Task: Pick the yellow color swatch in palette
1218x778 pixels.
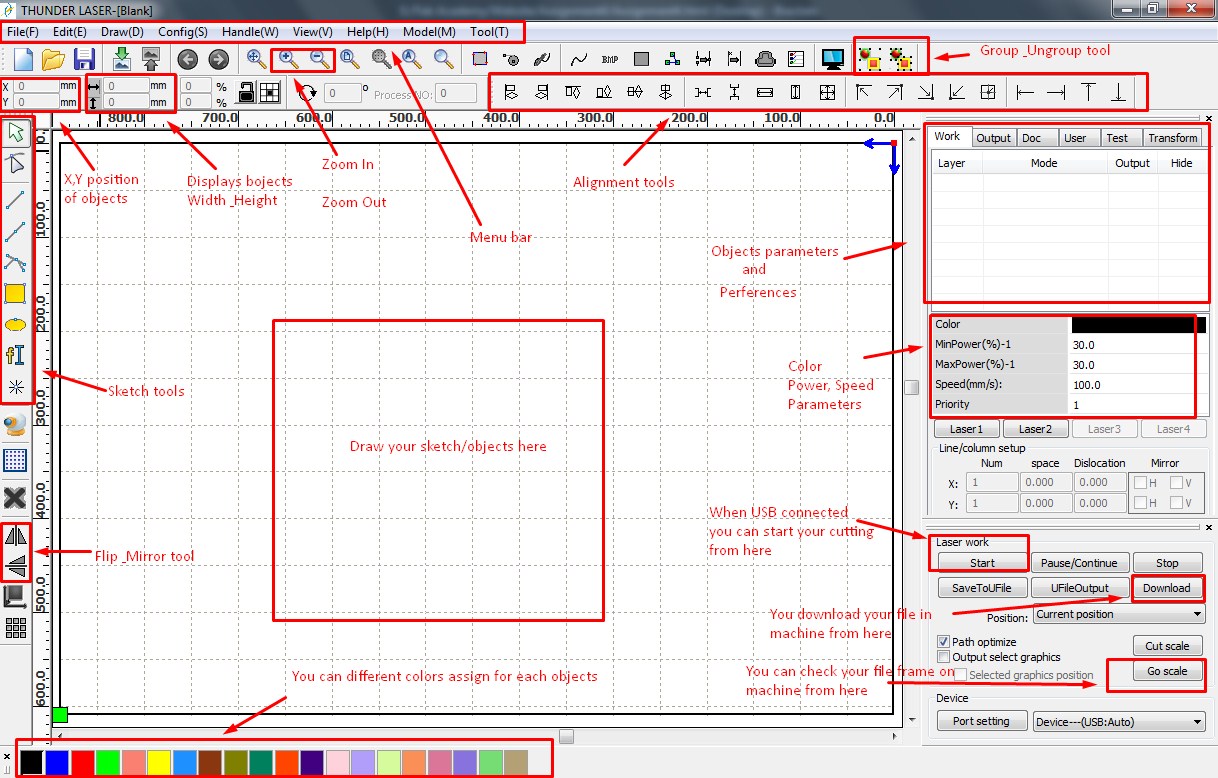Action: (x=159, y=762)
